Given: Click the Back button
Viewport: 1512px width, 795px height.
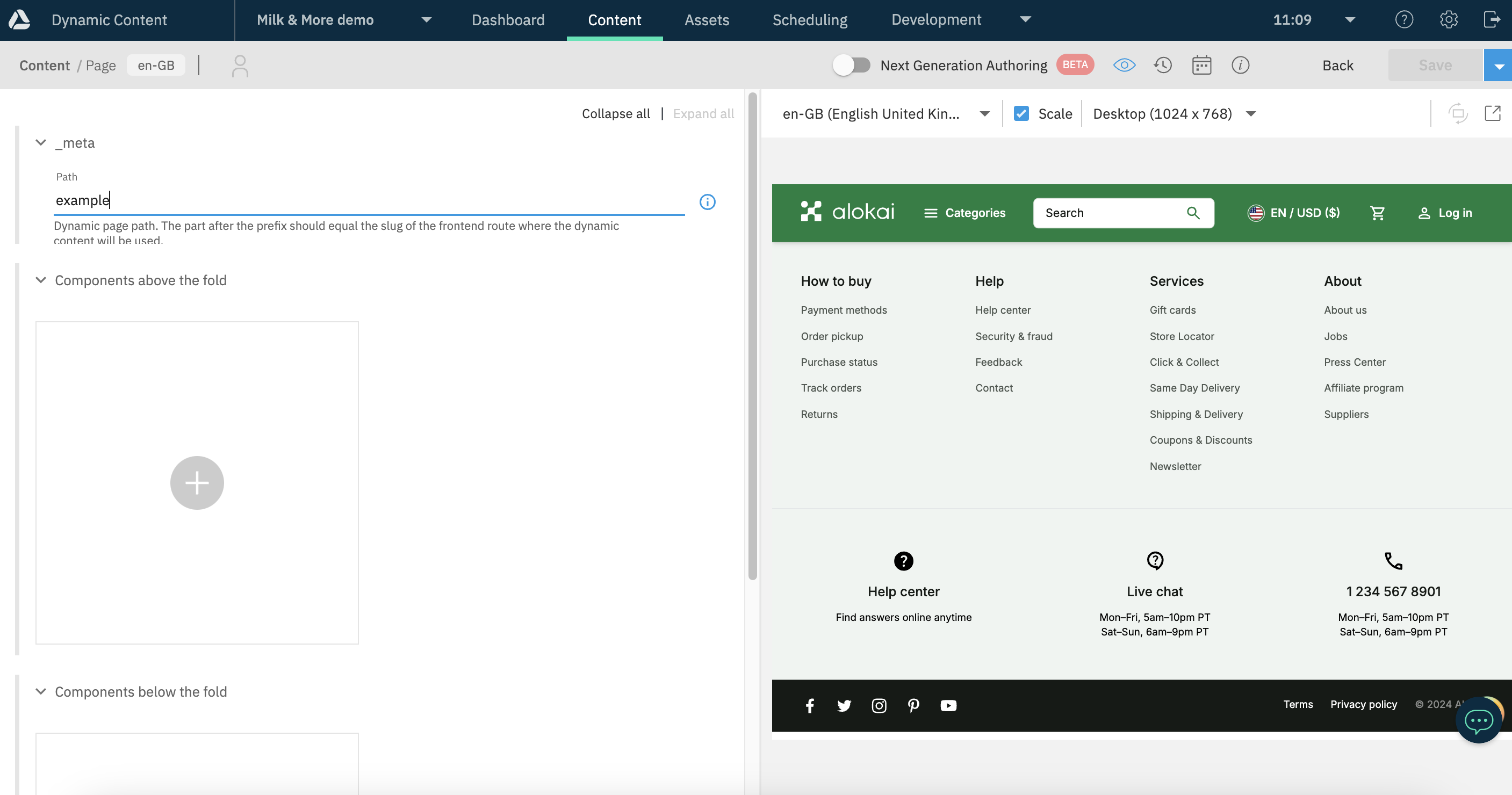Looking at the screenshot, I should [1337, 65].
